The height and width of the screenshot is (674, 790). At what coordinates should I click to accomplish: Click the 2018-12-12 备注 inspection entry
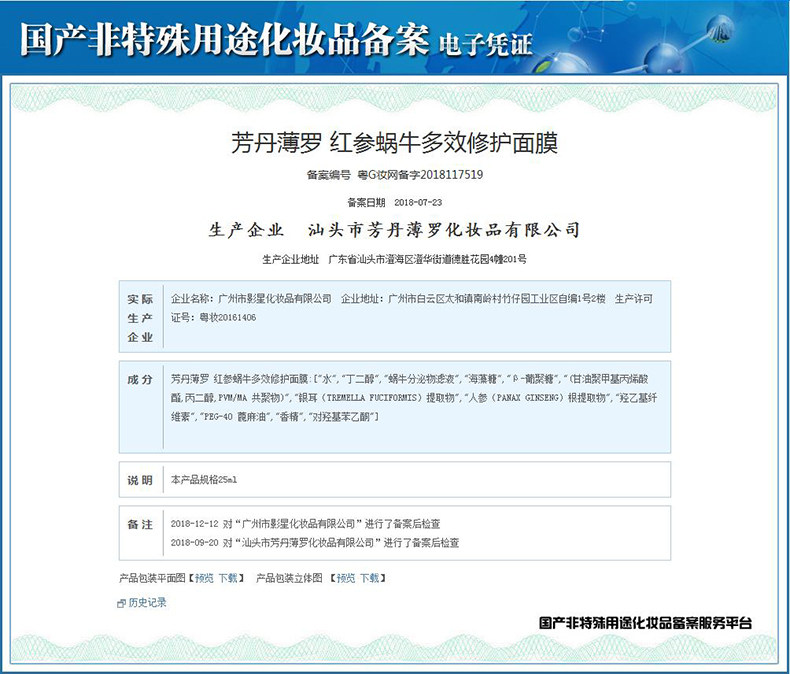click(306, 524)
